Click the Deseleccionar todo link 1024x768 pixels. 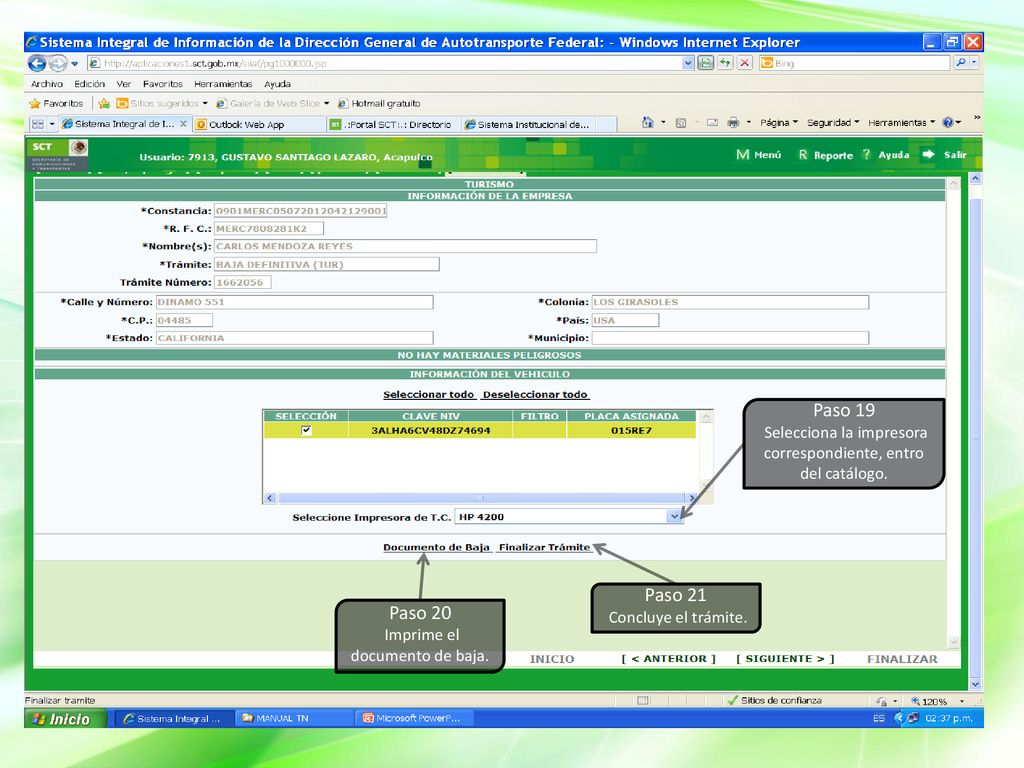tap(536, 394)
